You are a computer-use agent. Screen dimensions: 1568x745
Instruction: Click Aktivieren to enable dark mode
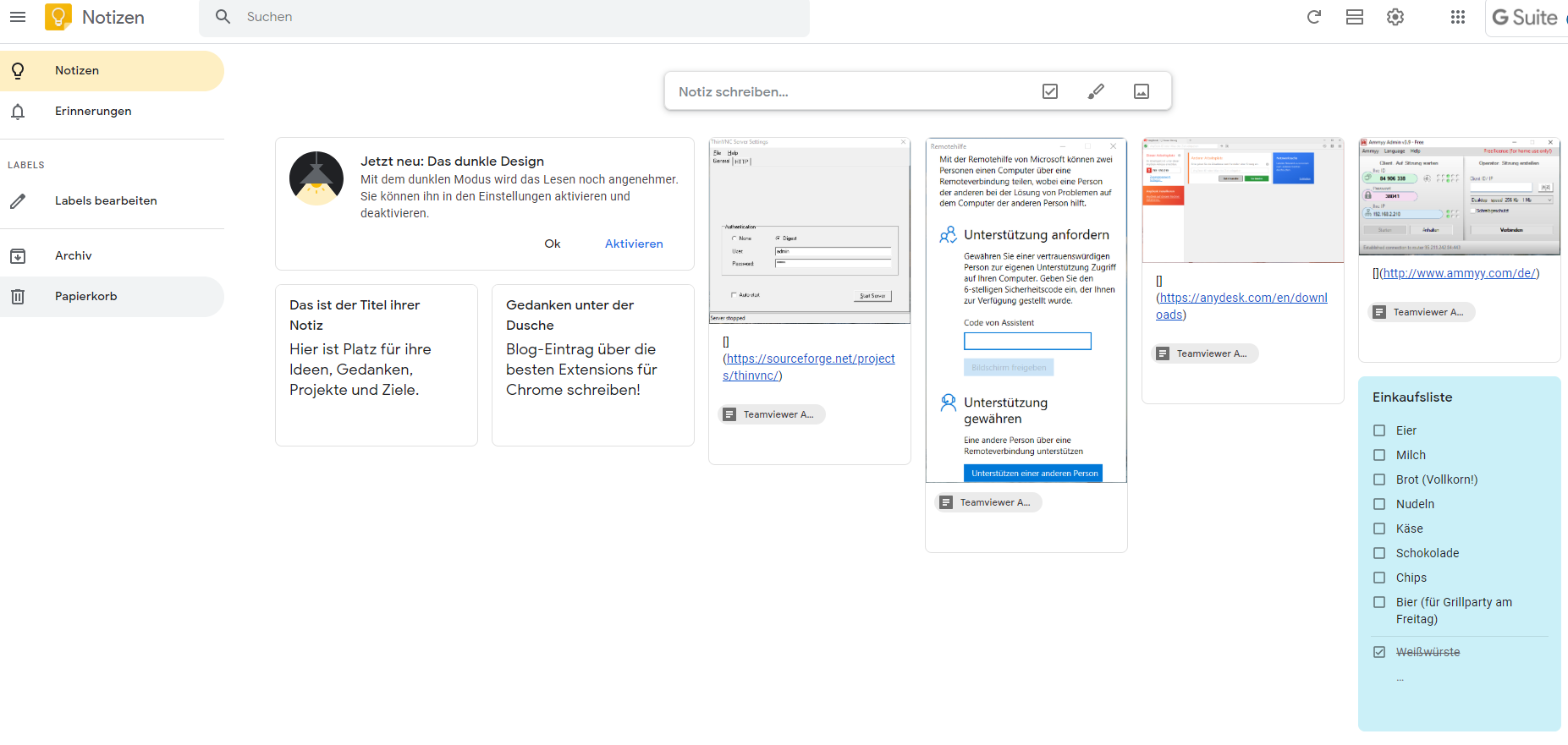(634, 244)
